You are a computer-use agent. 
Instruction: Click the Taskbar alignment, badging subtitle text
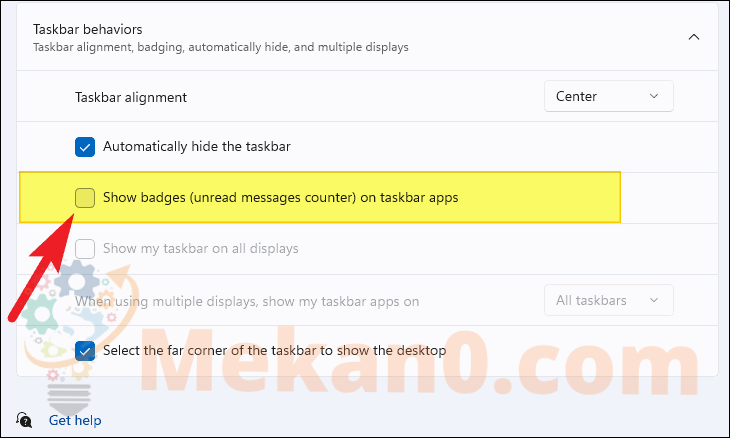tap(221, 47)
